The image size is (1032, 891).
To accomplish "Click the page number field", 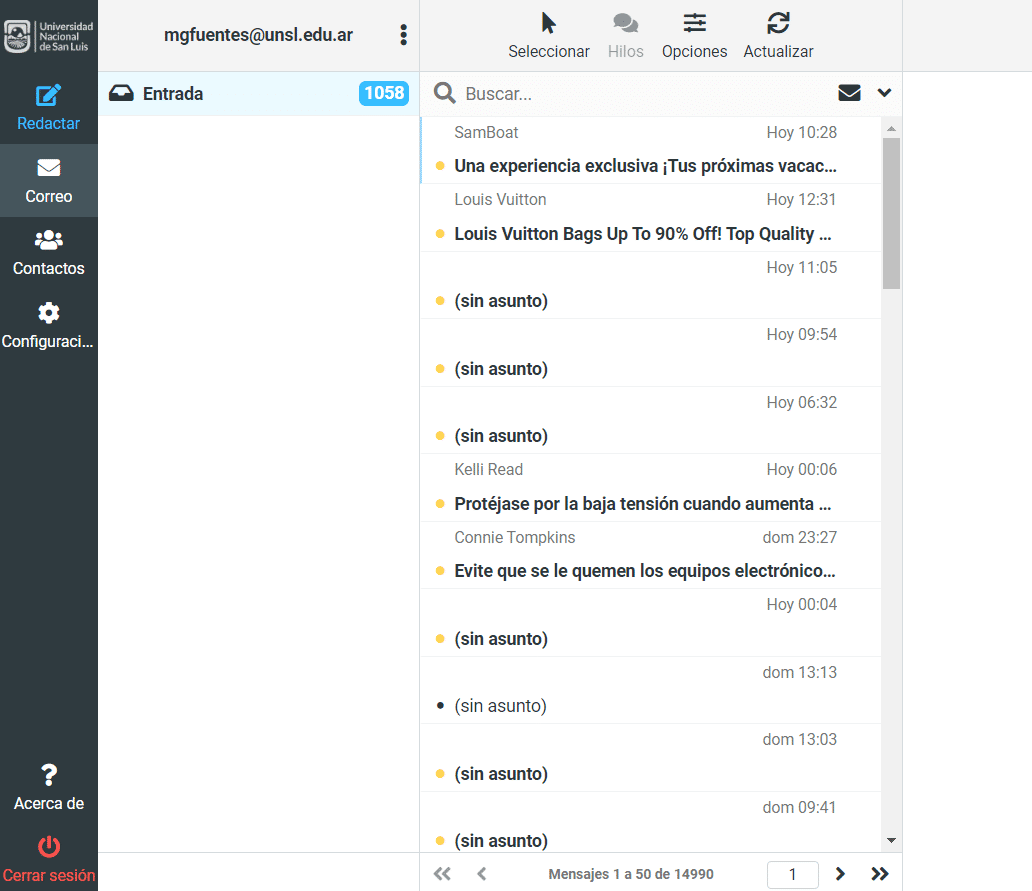I will (x=792, y=875).
